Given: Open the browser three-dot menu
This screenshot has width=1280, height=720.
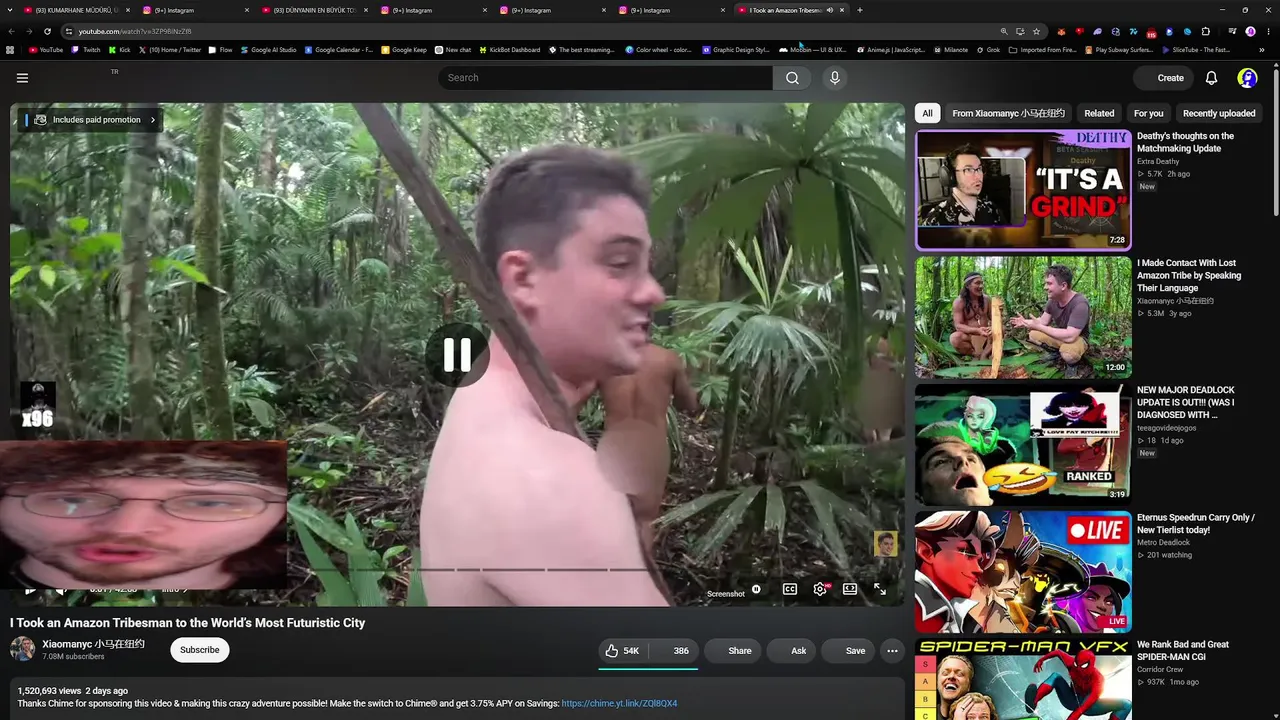Looking at the screenshot, I should tap(1267, 31).
